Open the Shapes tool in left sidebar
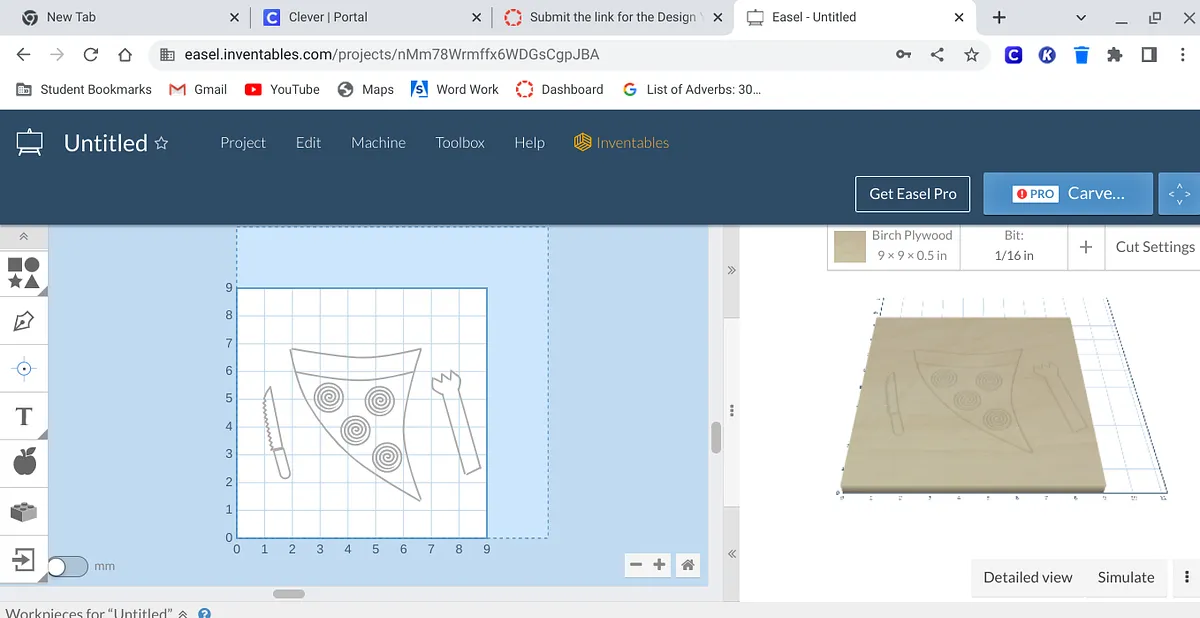The image size is (1200, 618). [x=24, y=273]
